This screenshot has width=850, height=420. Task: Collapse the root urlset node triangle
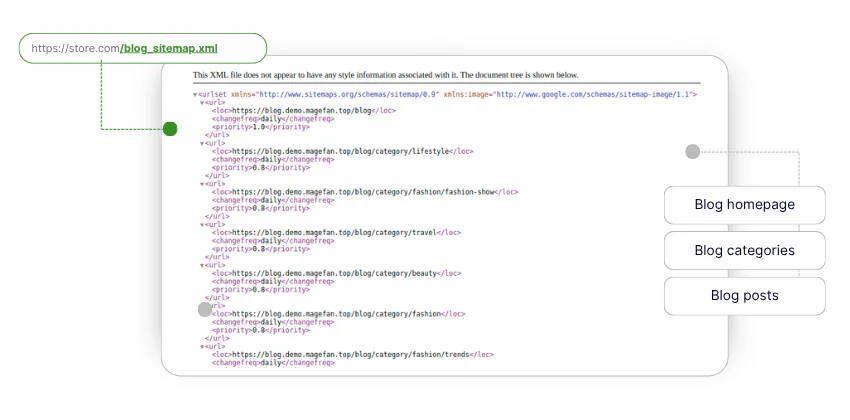click(x=196, y=94)
